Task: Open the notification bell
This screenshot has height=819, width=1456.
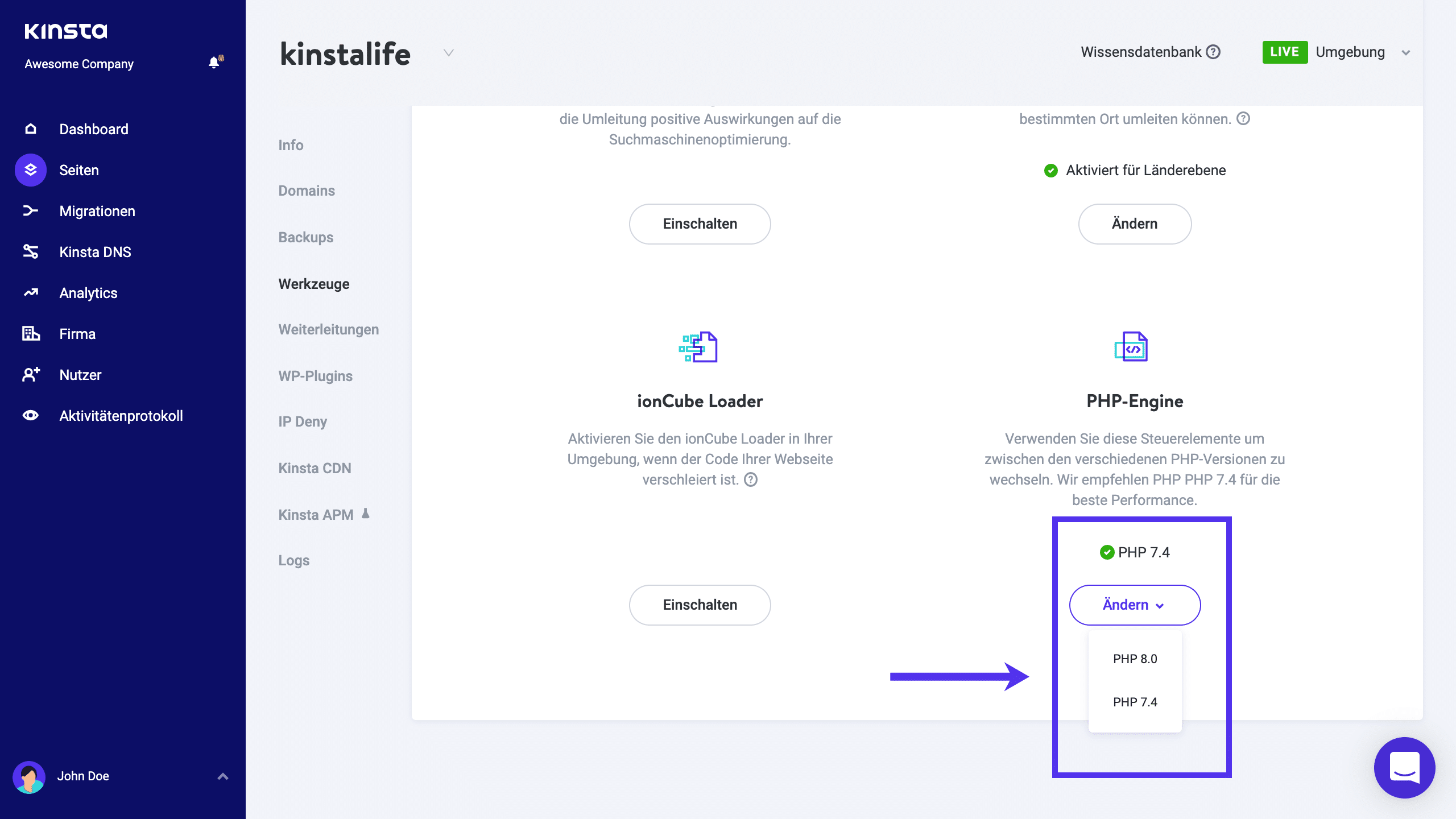Action: tap(214, 63)
